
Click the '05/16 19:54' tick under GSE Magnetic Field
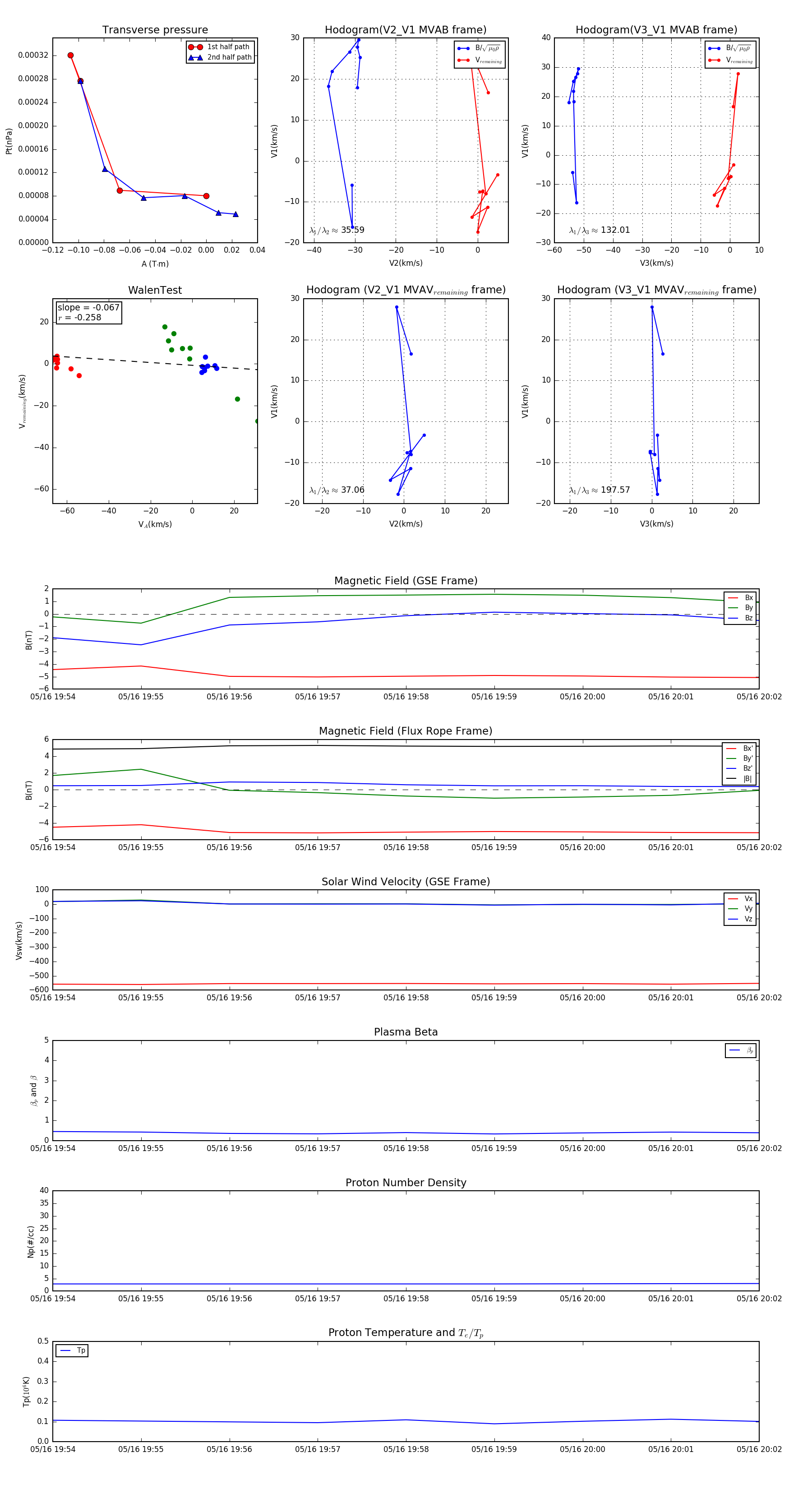click(53, 697)
